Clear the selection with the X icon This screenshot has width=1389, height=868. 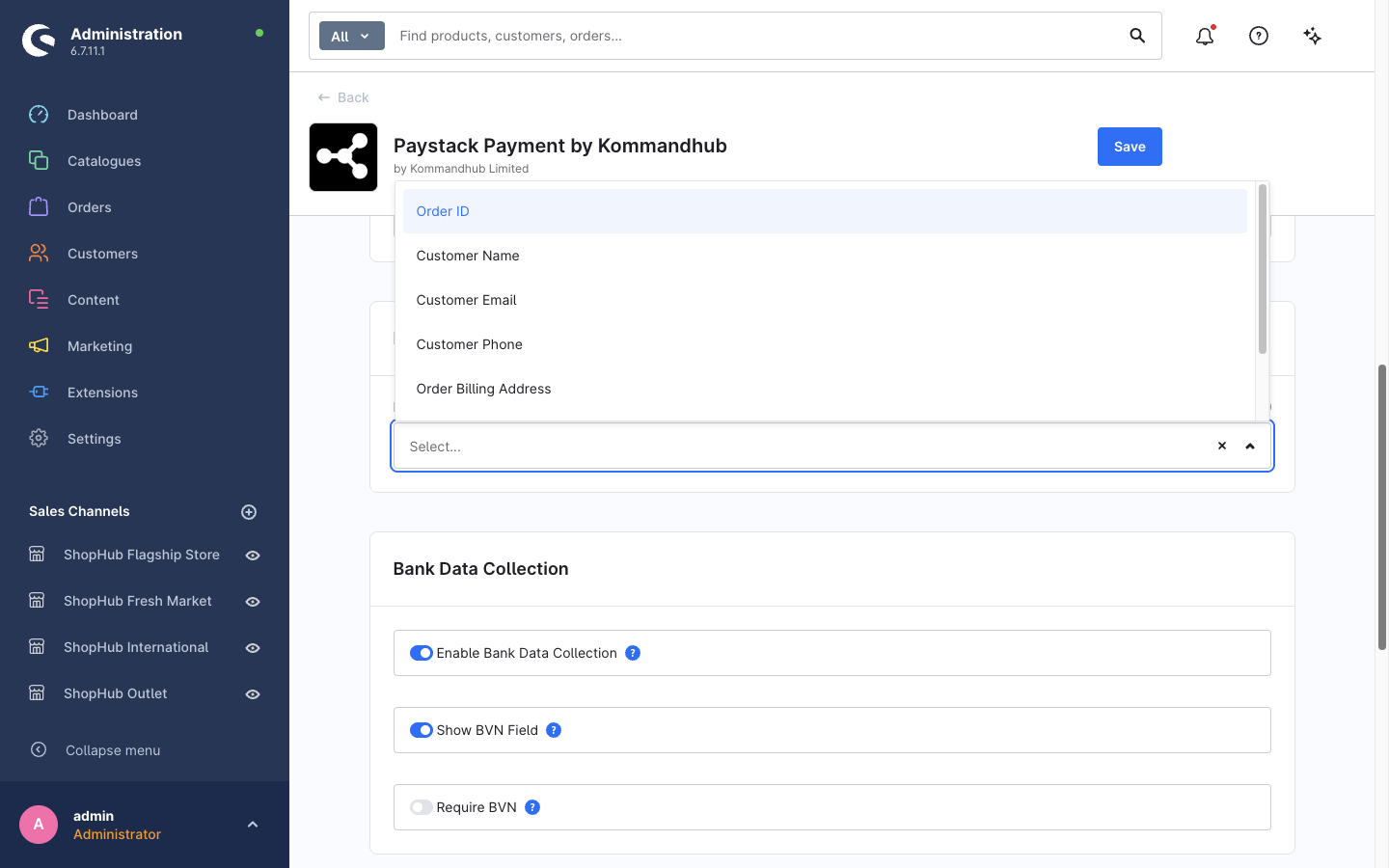1222,446
